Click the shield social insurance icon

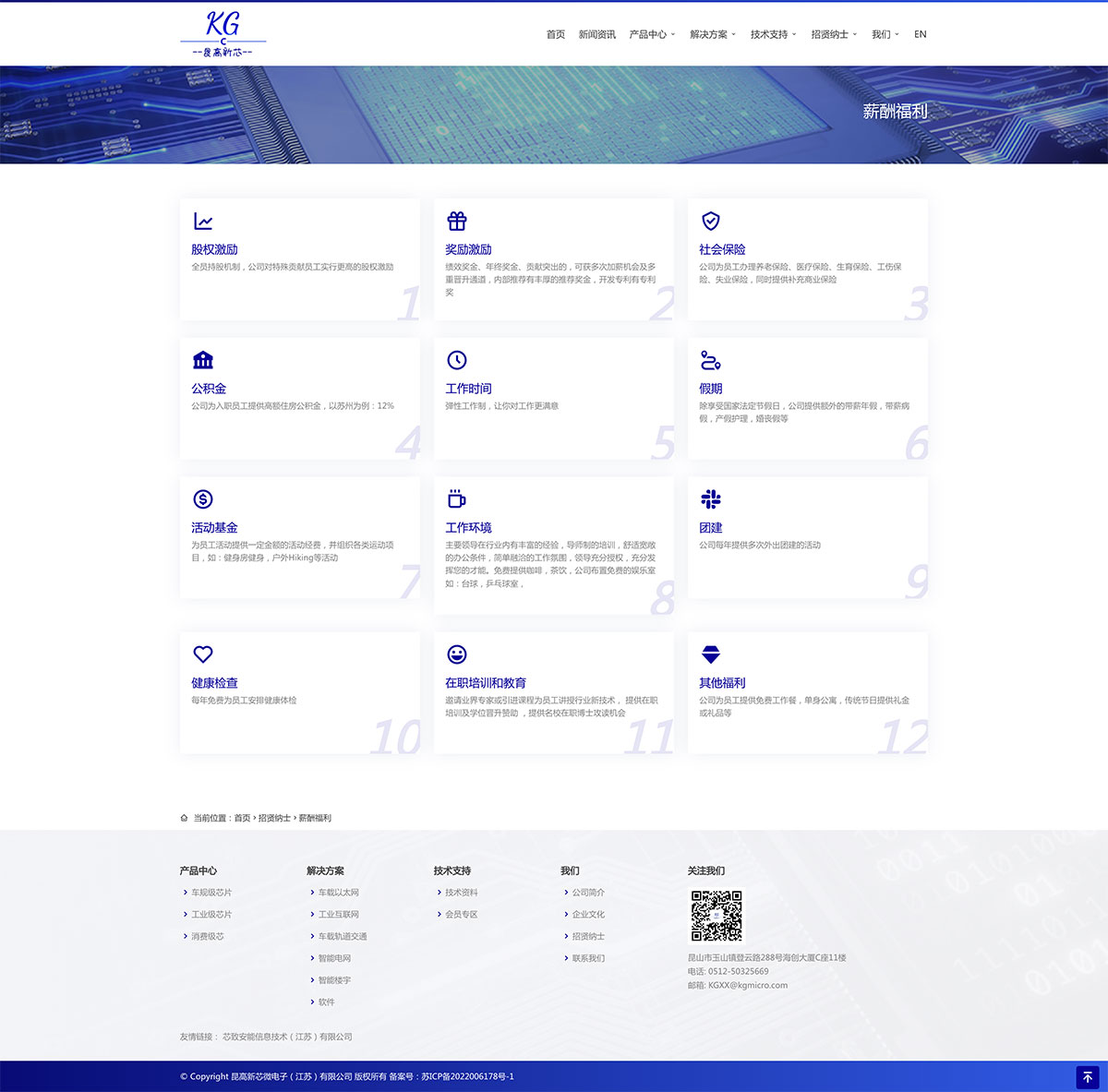[x=711, y=222]
